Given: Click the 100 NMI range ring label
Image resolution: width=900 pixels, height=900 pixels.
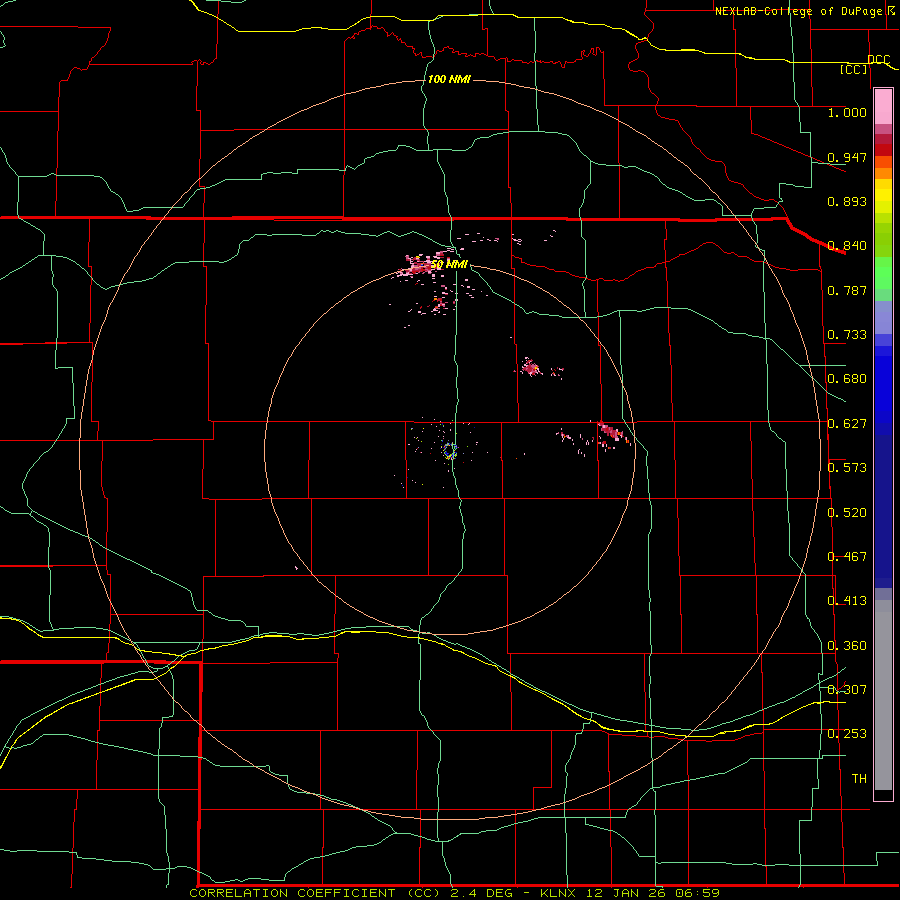Looking at the screenshot, I should click(449, 79).
